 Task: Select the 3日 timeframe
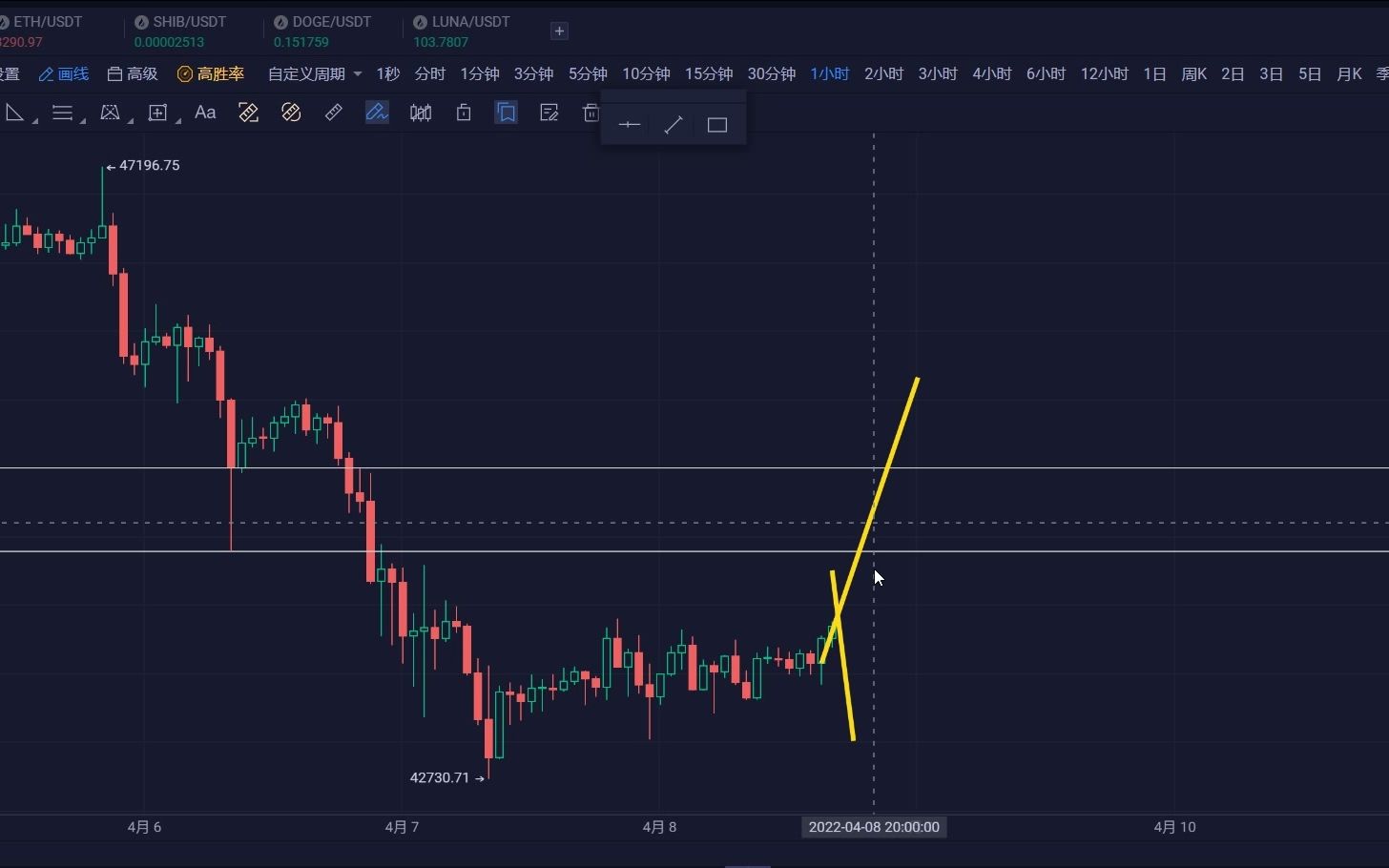(1271, 73)
